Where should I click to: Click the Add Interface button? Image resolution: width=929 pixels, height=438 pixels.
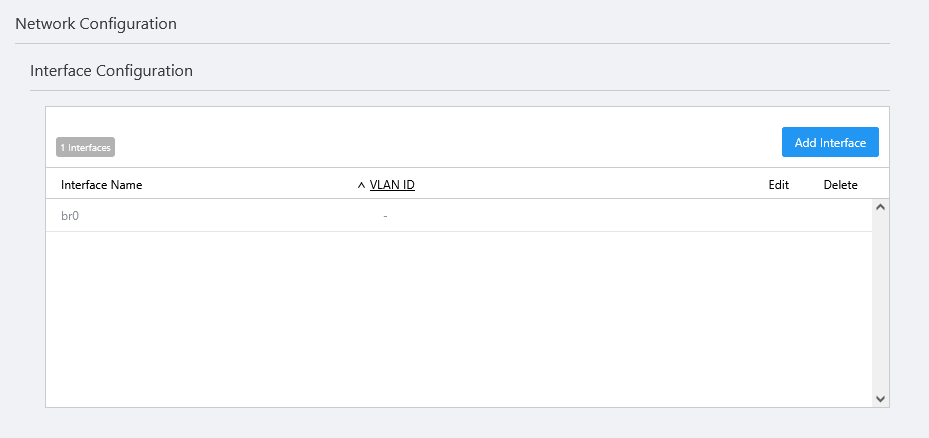(x=830, y=143)
